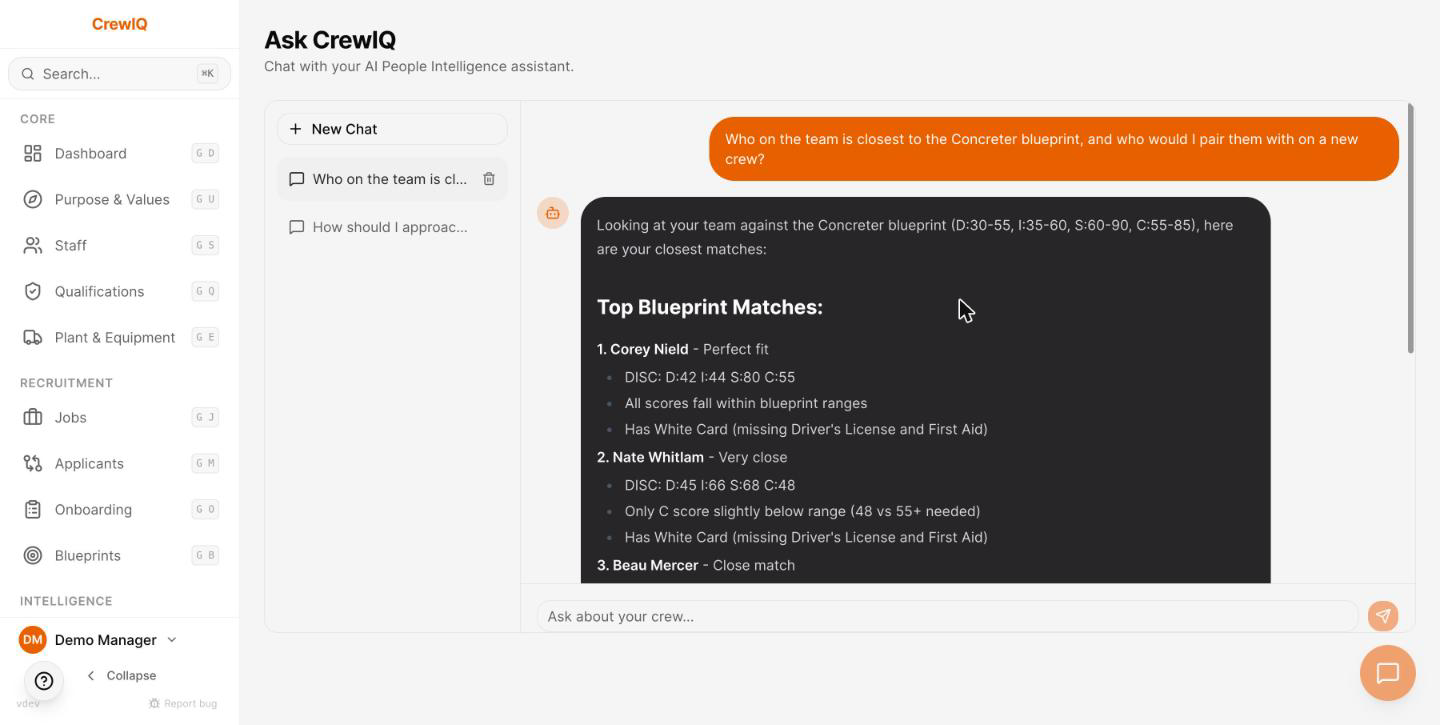Navigate to Onboarding
1440x725 pixels.
[119, 509]
